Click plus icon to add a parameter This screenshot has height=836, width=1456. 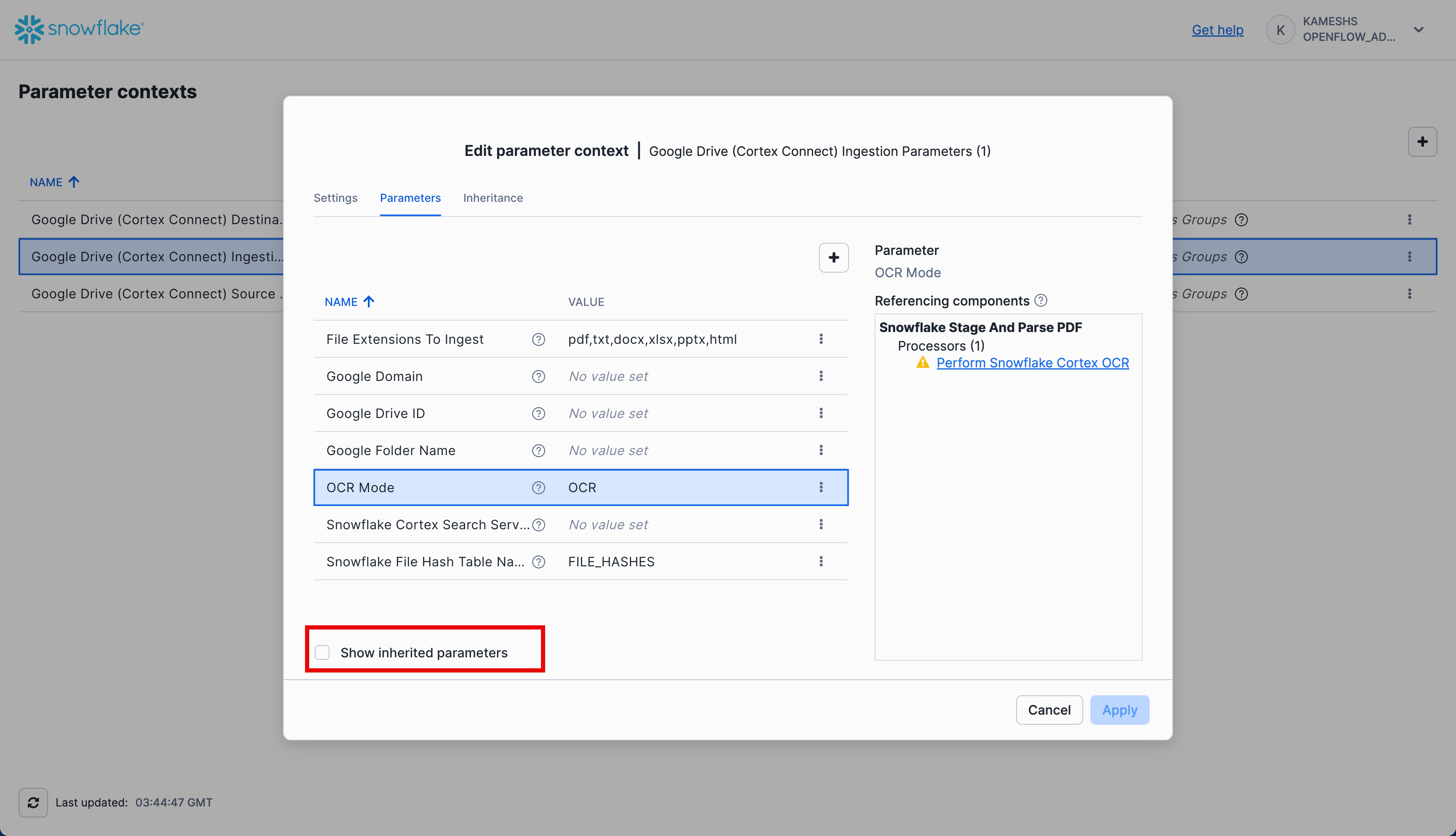tap(833, 257)
